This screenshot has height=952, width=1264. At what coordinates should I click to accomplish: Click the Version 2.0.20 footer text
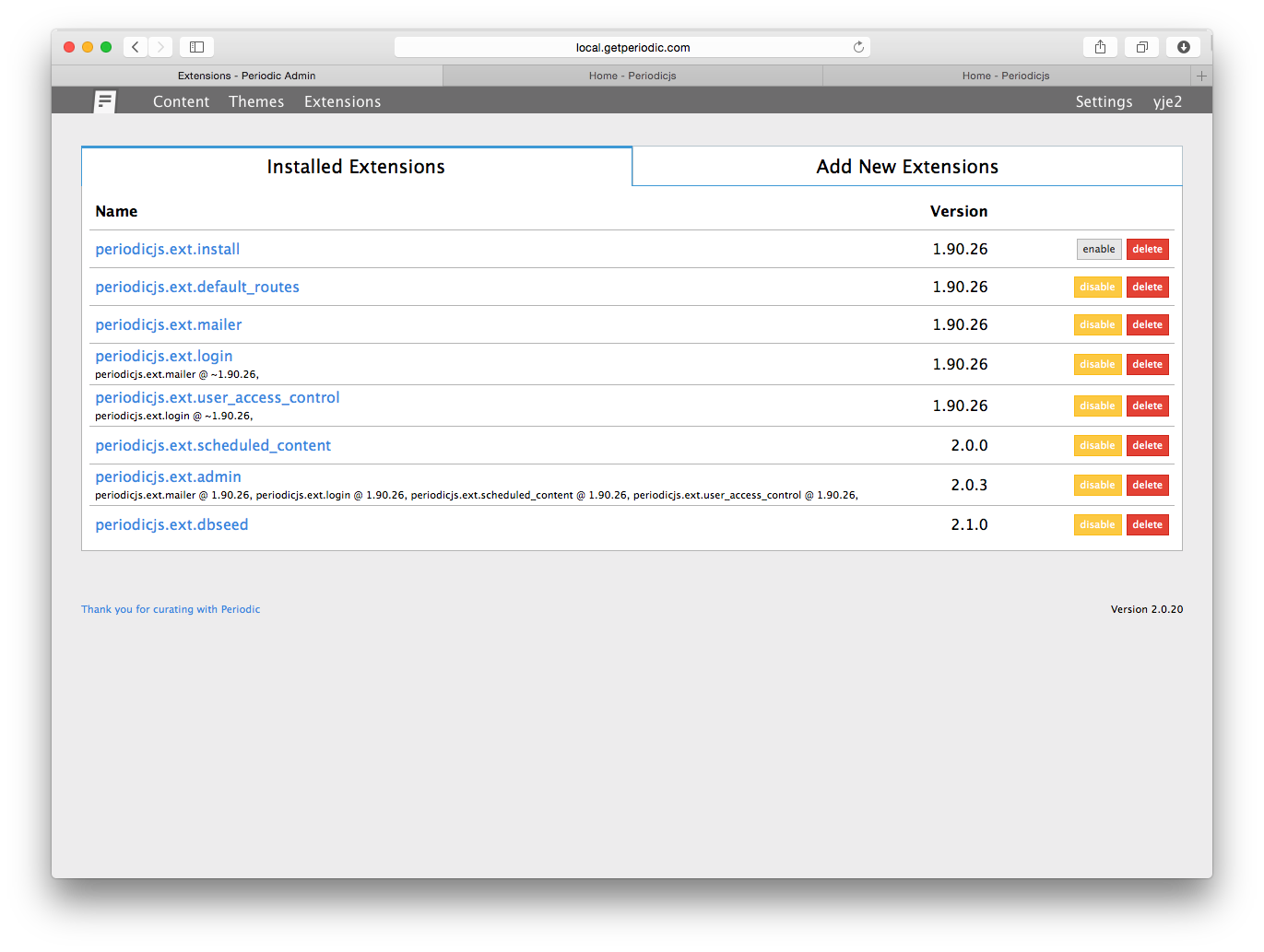click(x=1147, y=609)
